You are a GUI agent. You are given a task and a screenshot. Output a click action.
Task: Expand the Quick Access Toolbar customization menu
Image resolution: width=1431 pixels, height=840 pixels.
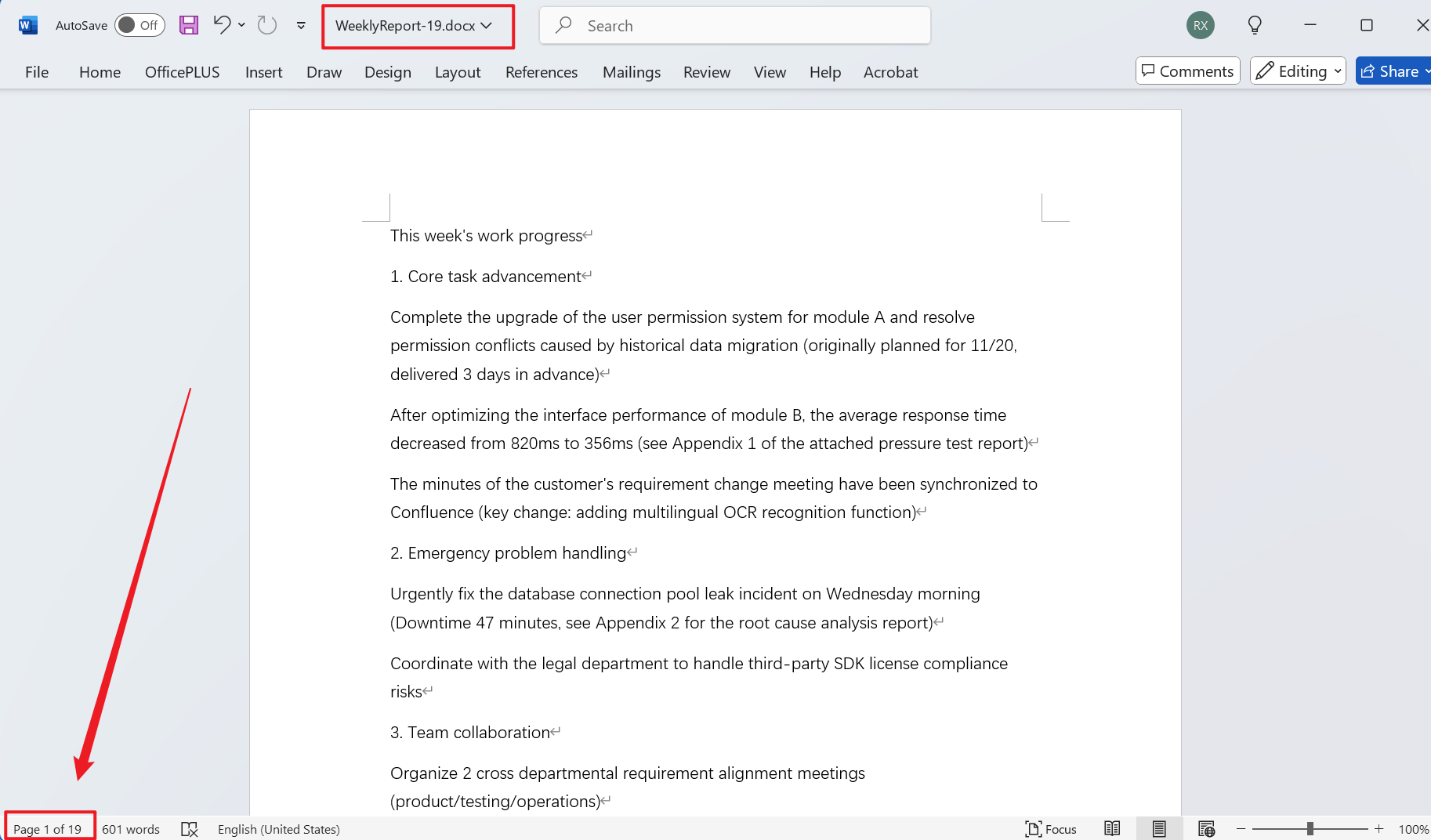coord(301,25)
